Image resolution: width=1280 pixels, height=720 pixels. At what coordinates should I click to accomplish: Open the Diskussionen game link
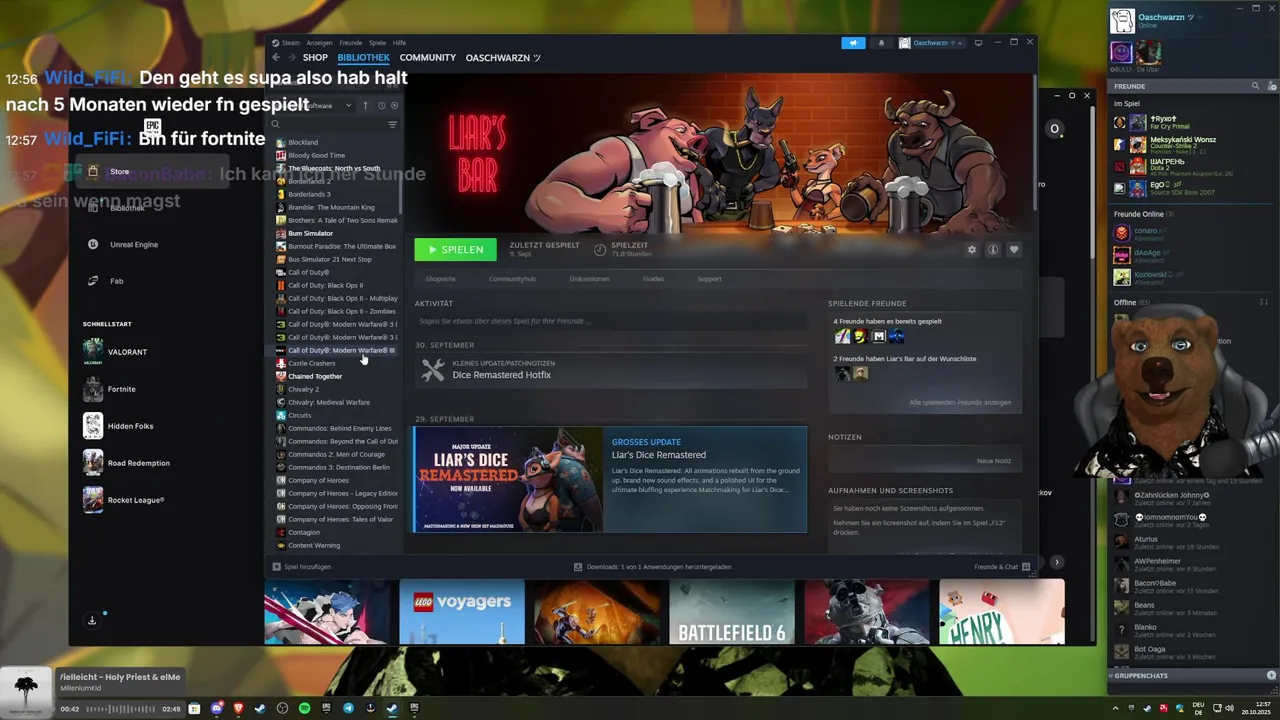click(589, 279)
